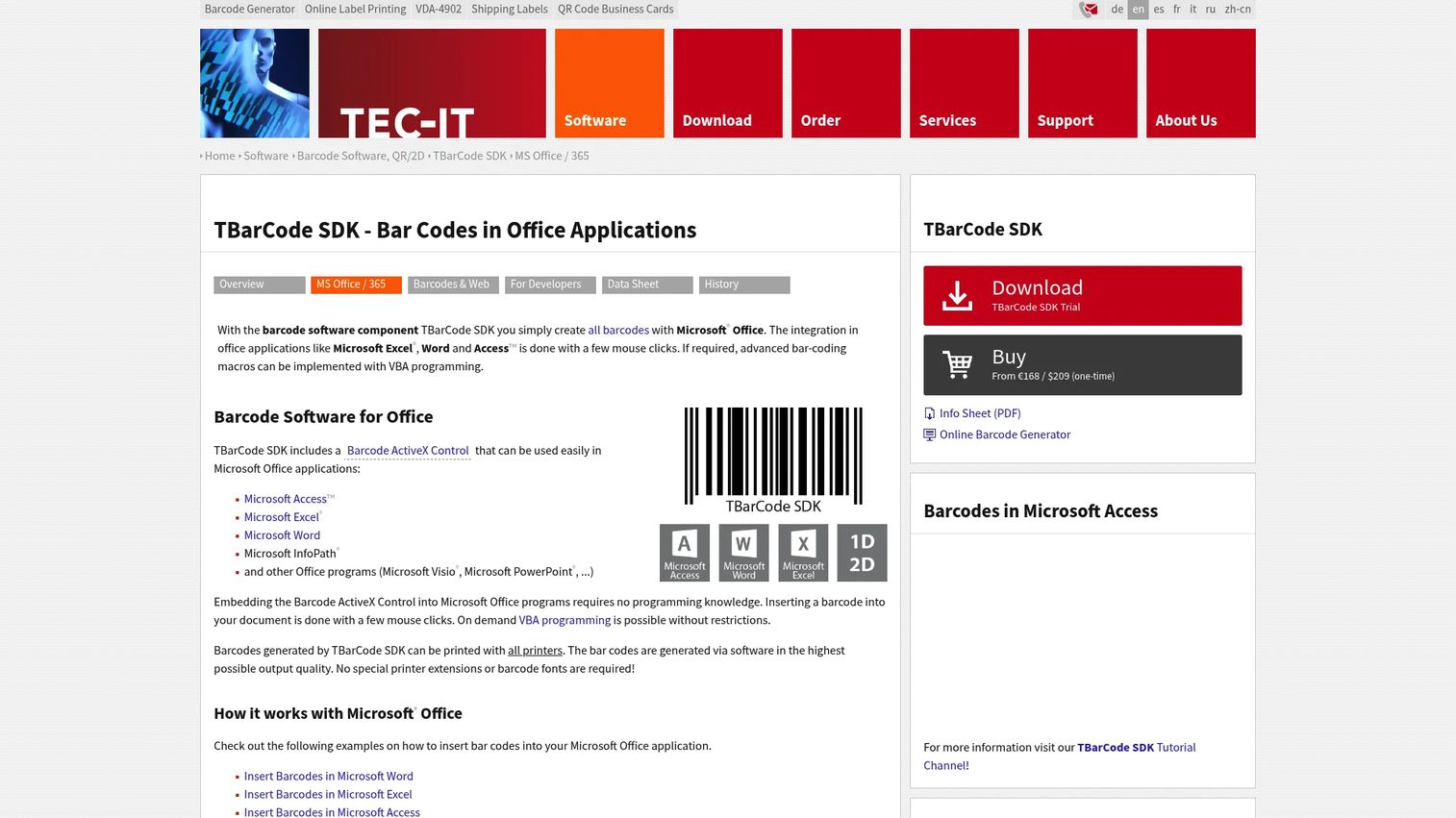Click the Microsoft Access icon tile
The width and height of the screenshot is (1456, 818).
click(685, 553)
